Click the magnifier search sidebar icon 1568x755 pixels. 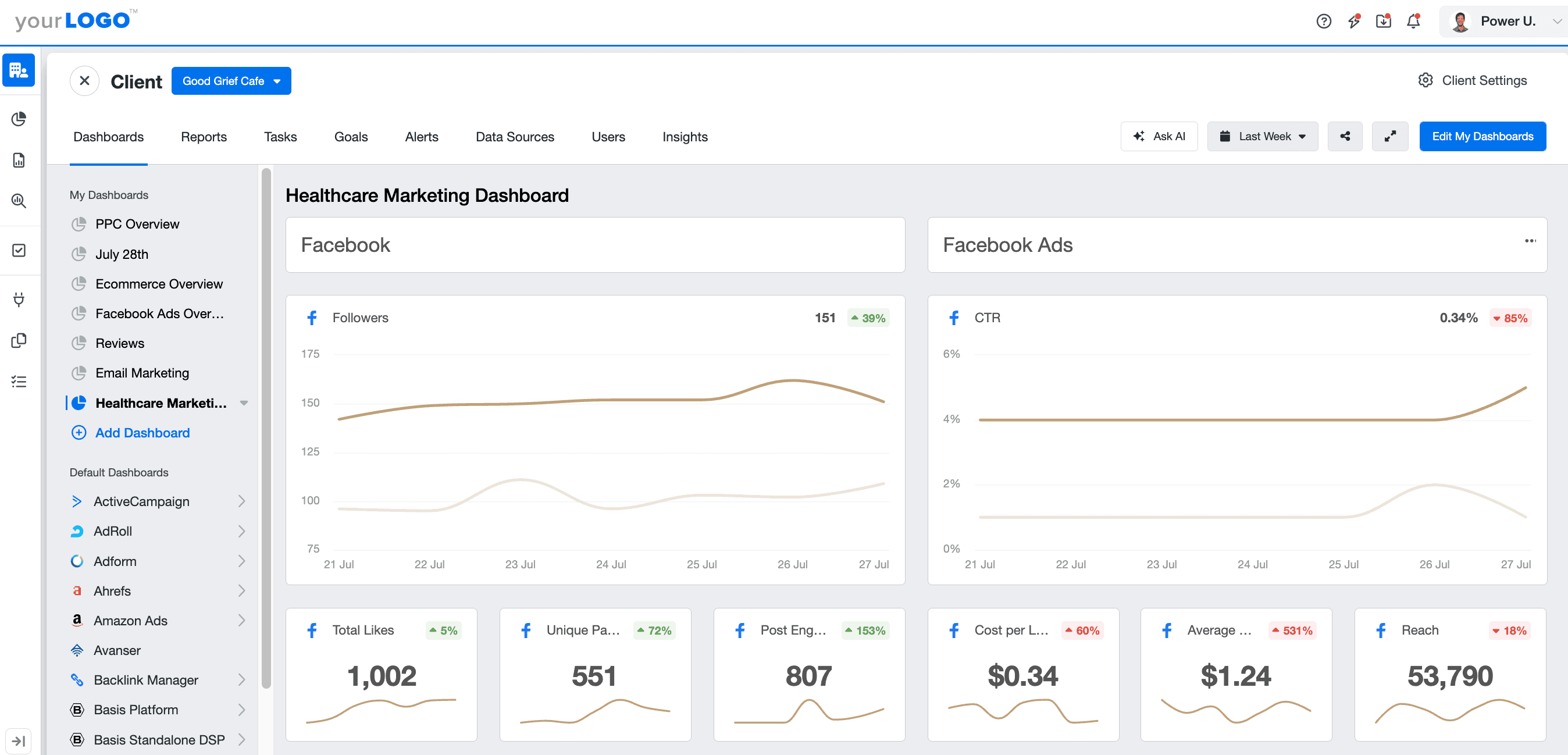[x=18, y=201]
